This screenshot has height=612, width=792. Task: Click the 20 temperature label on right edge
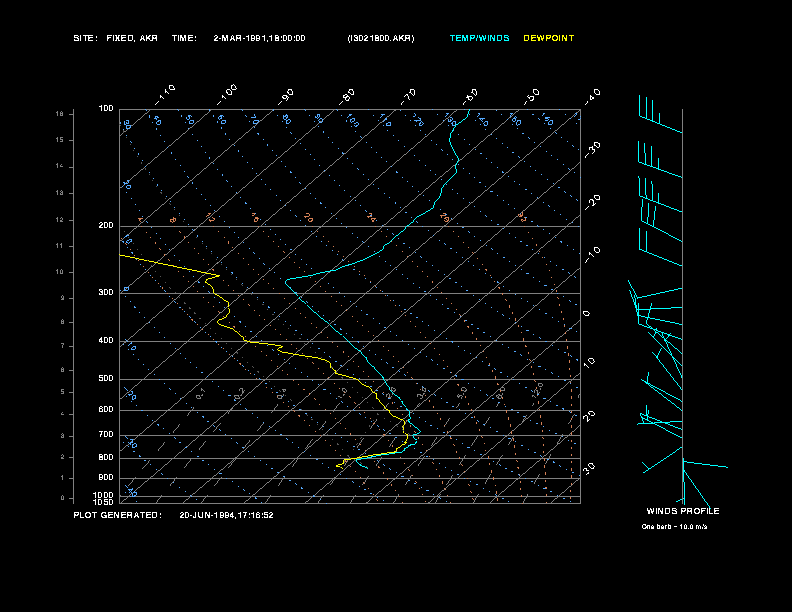[x=589, y=416]
